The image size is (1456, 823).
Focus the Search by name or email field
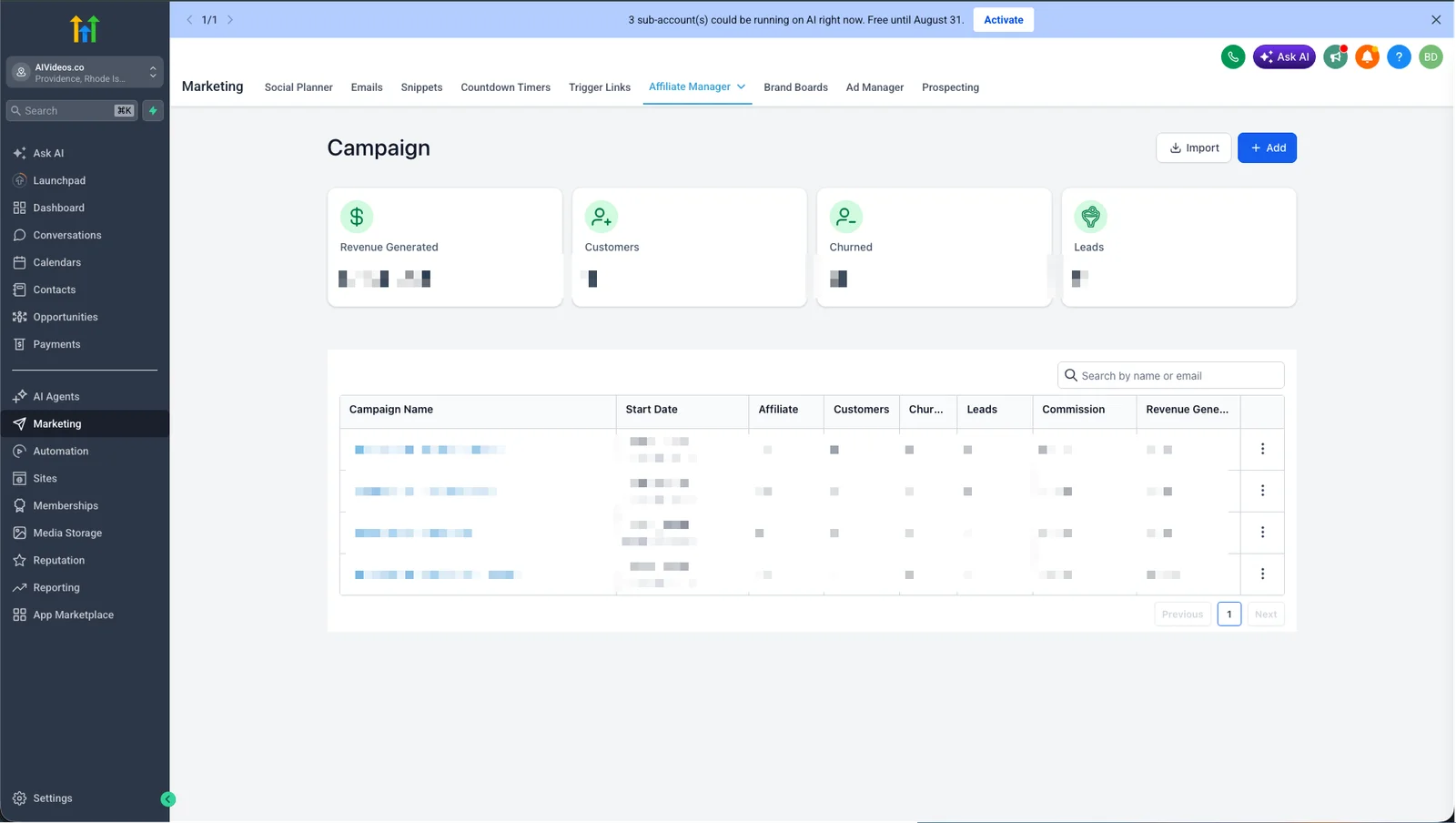[x=1171, y=376]
